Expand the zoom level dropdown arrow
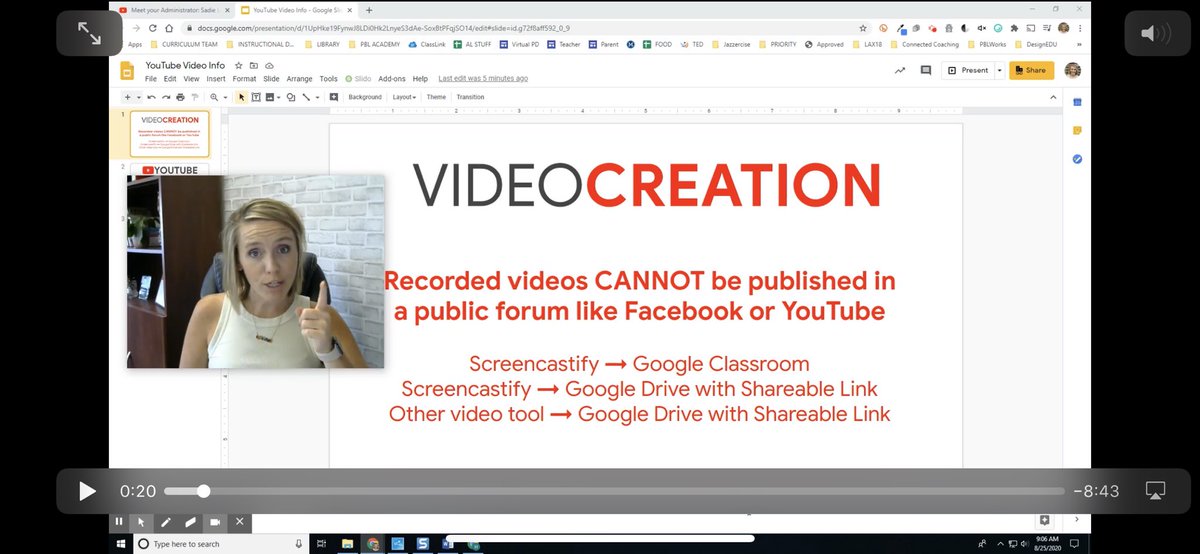Screen dimensions: 1200x554 click(x=224, y=97)
